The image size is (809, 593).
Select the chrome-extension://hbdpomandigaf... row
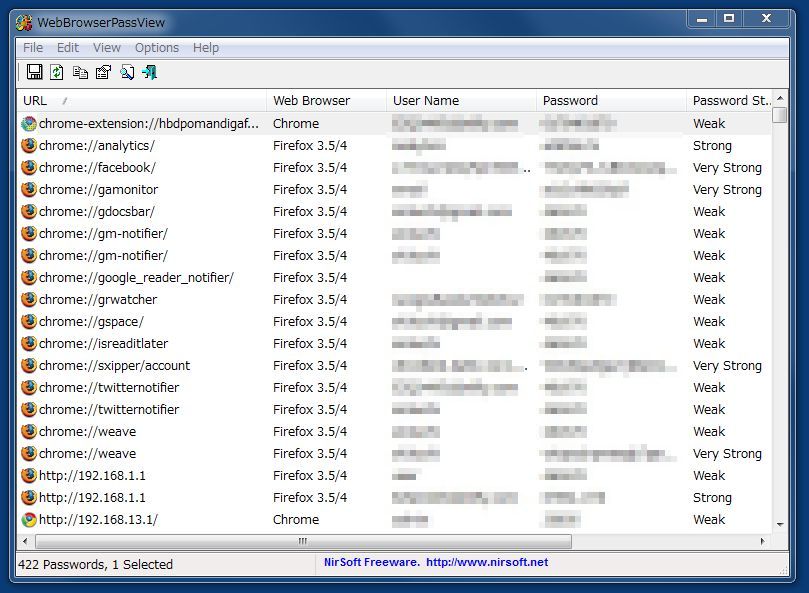click(395, 123)
